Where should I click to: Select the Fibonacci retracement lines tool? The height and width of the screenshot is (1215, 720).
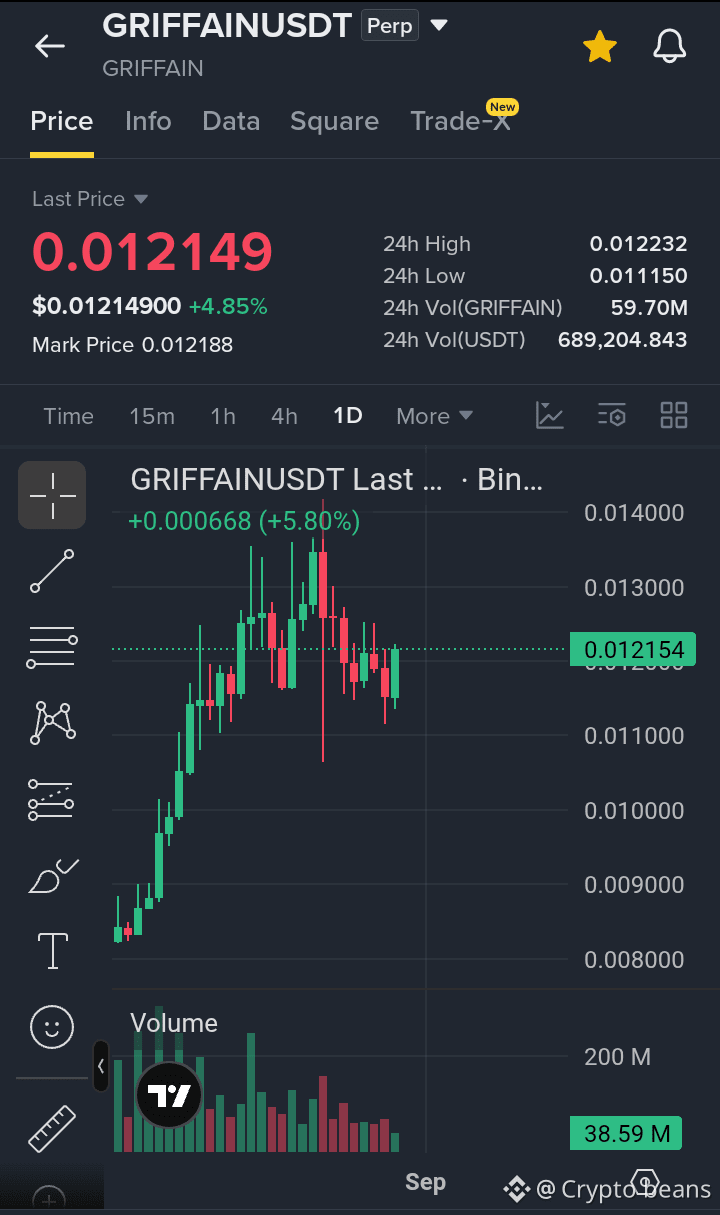[x=52, y=647]
